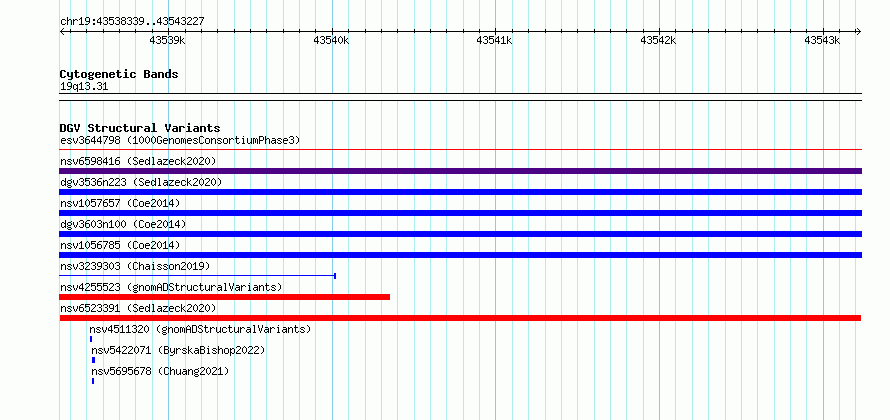Click the nsv1056785 blue variant bar
890x420 pixels.
click(x=460, y=255)
